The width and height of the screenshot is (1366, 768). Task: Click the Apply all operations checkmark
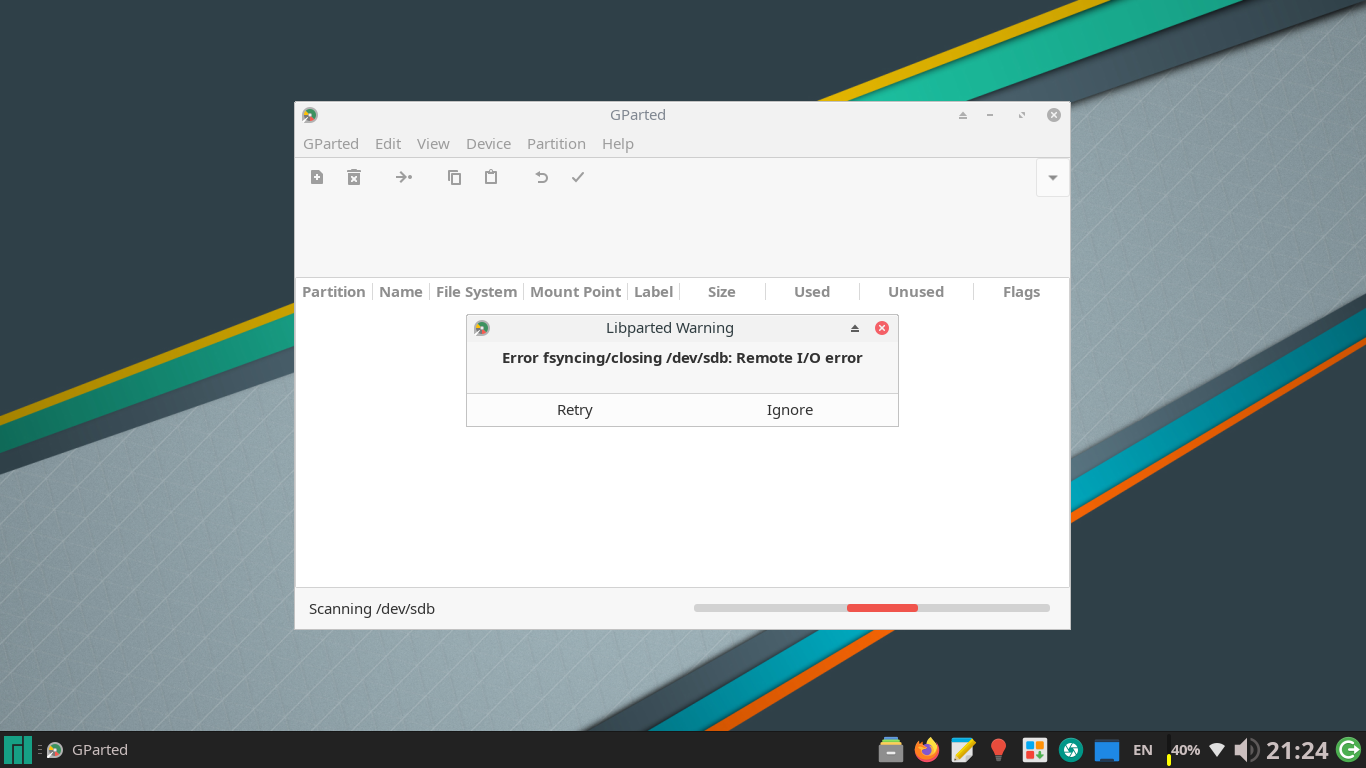point(578,177)
